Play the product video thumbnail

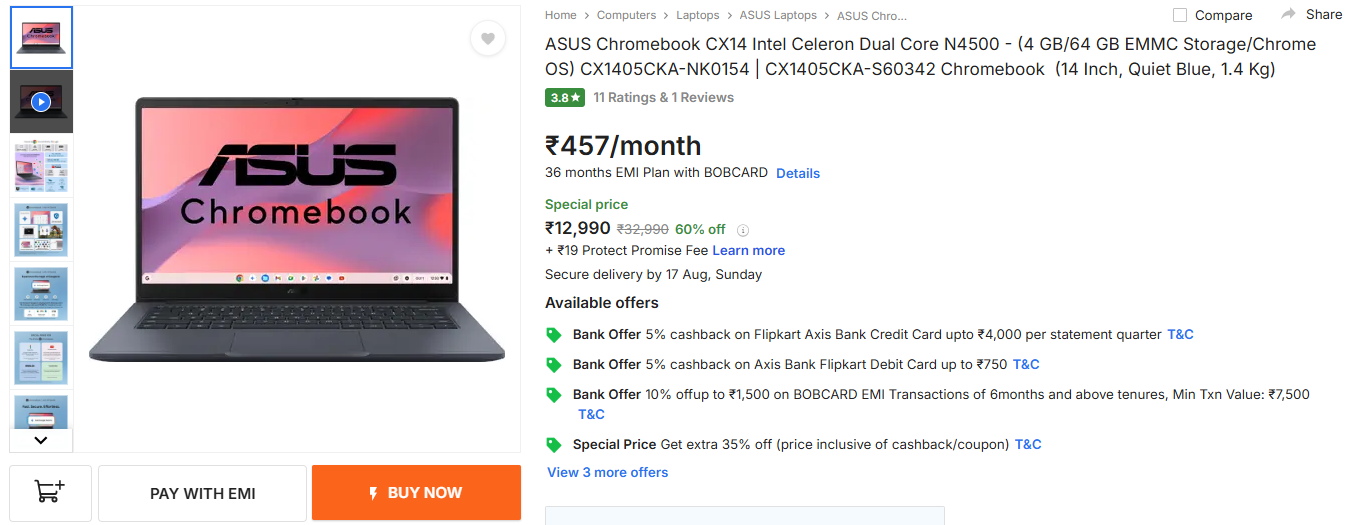[x=41, y=102]
